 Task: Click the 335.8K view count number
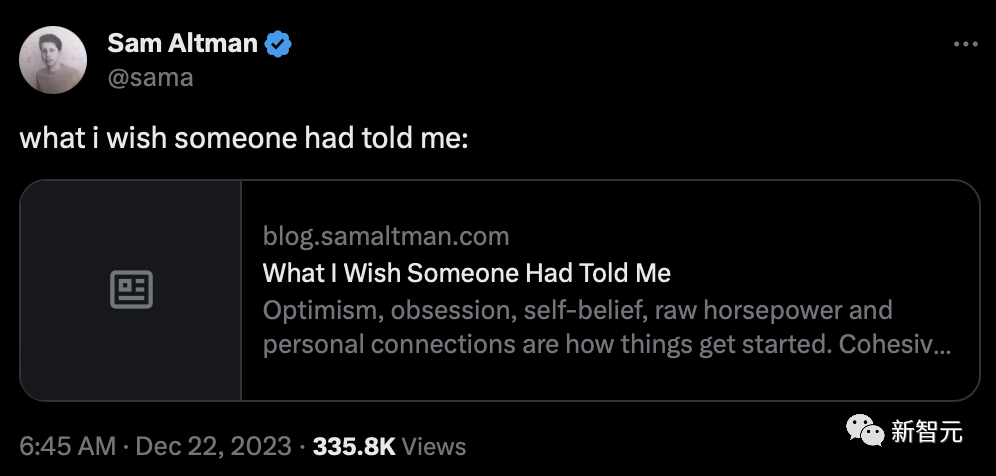click(354, 445)
